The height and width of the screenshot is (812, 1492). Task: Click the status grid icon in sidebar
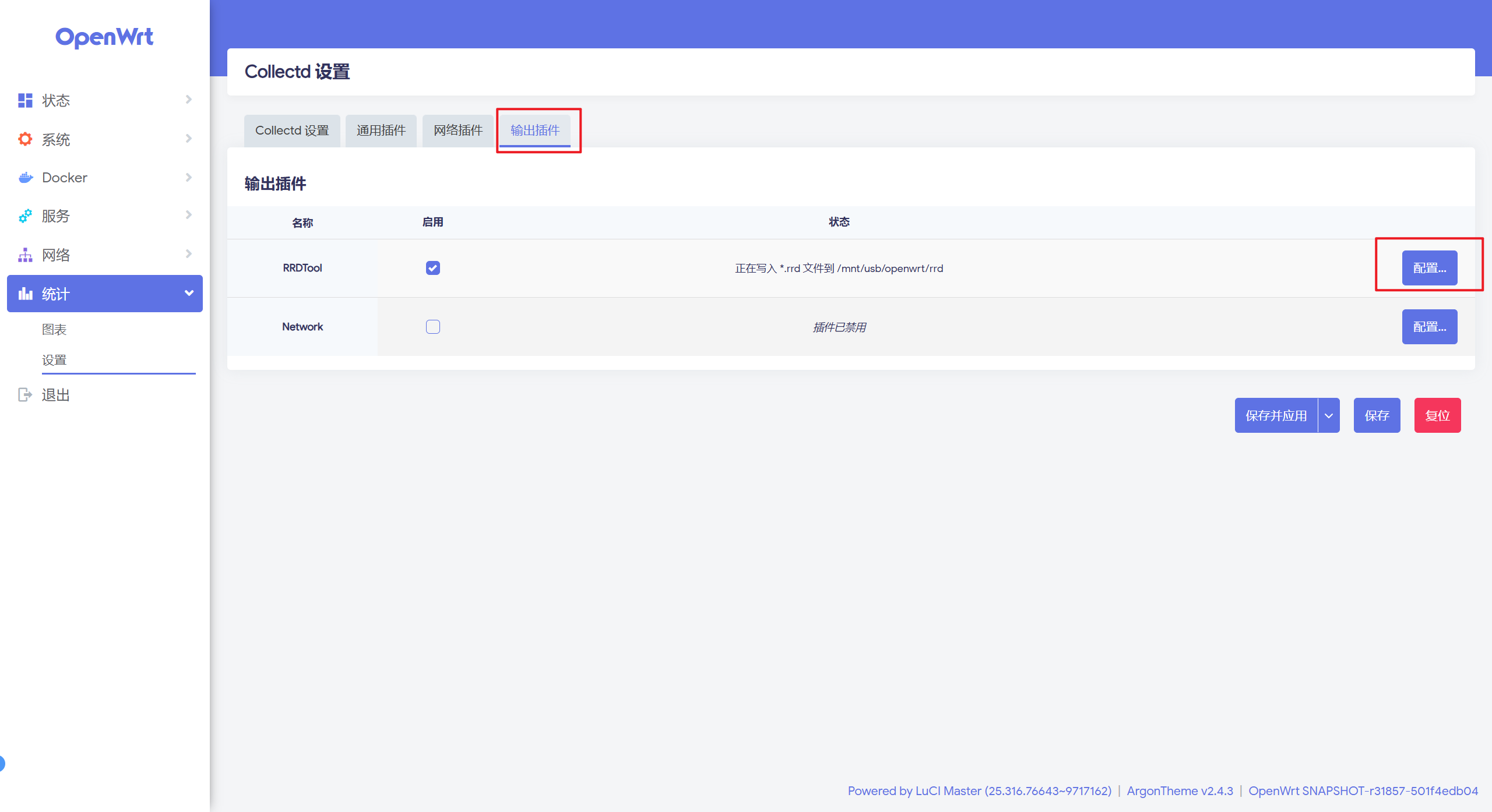tap(25, 100)
